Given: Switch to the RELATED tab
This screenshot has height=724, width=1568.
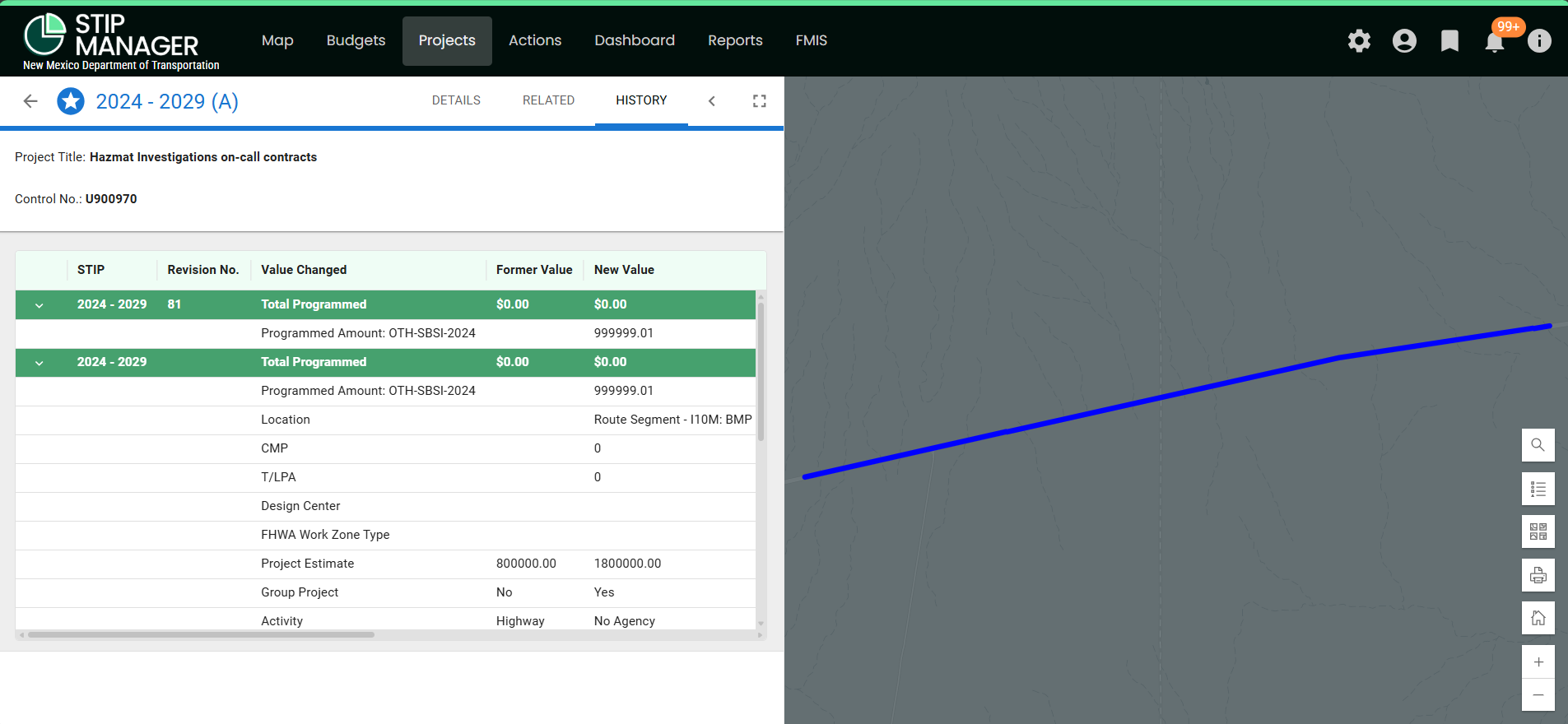Looking at the screenshot, I should coord(548,100).
